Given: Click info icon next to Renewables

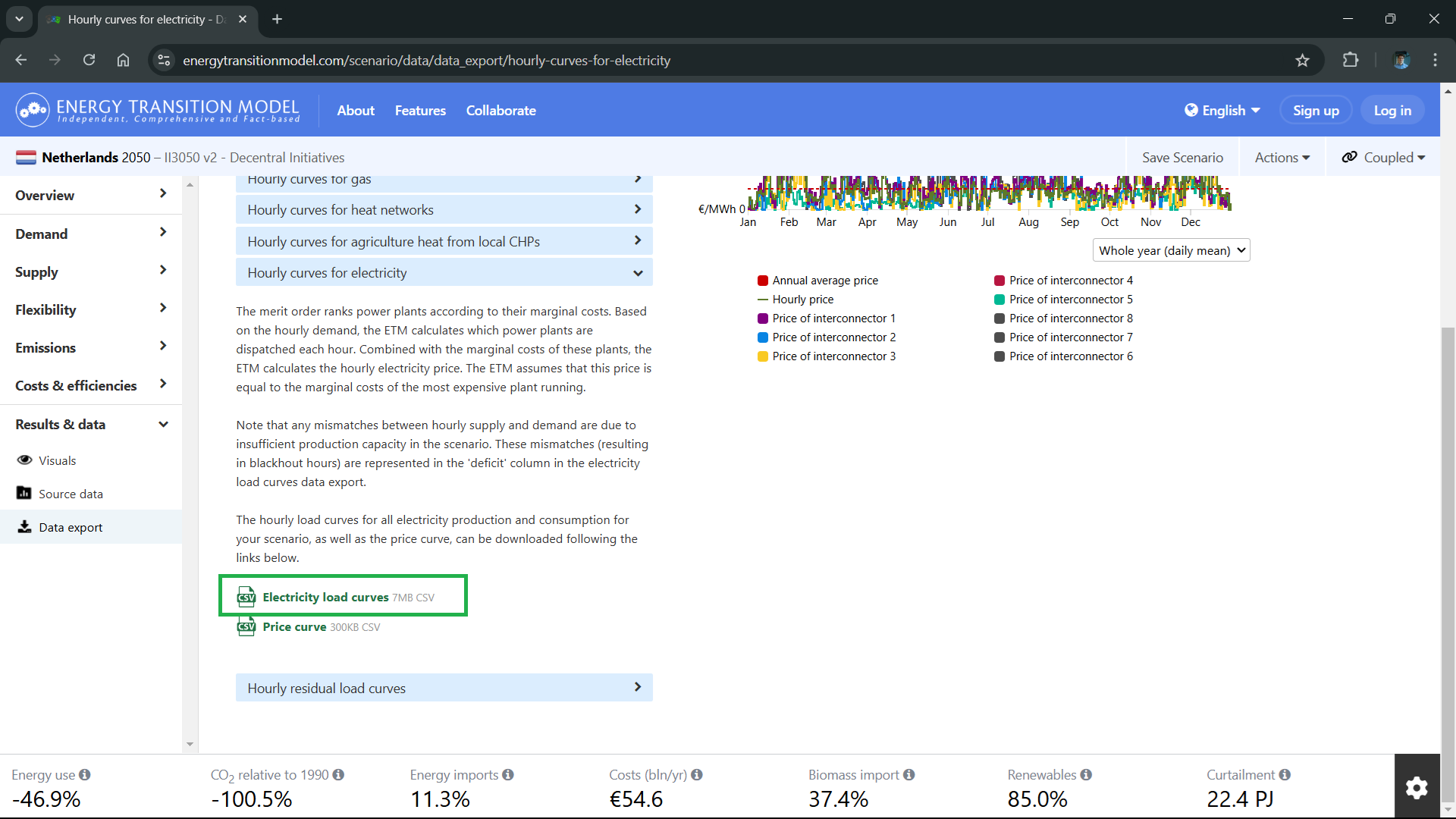Looking at the screenshot, I should click(1086, 774).
